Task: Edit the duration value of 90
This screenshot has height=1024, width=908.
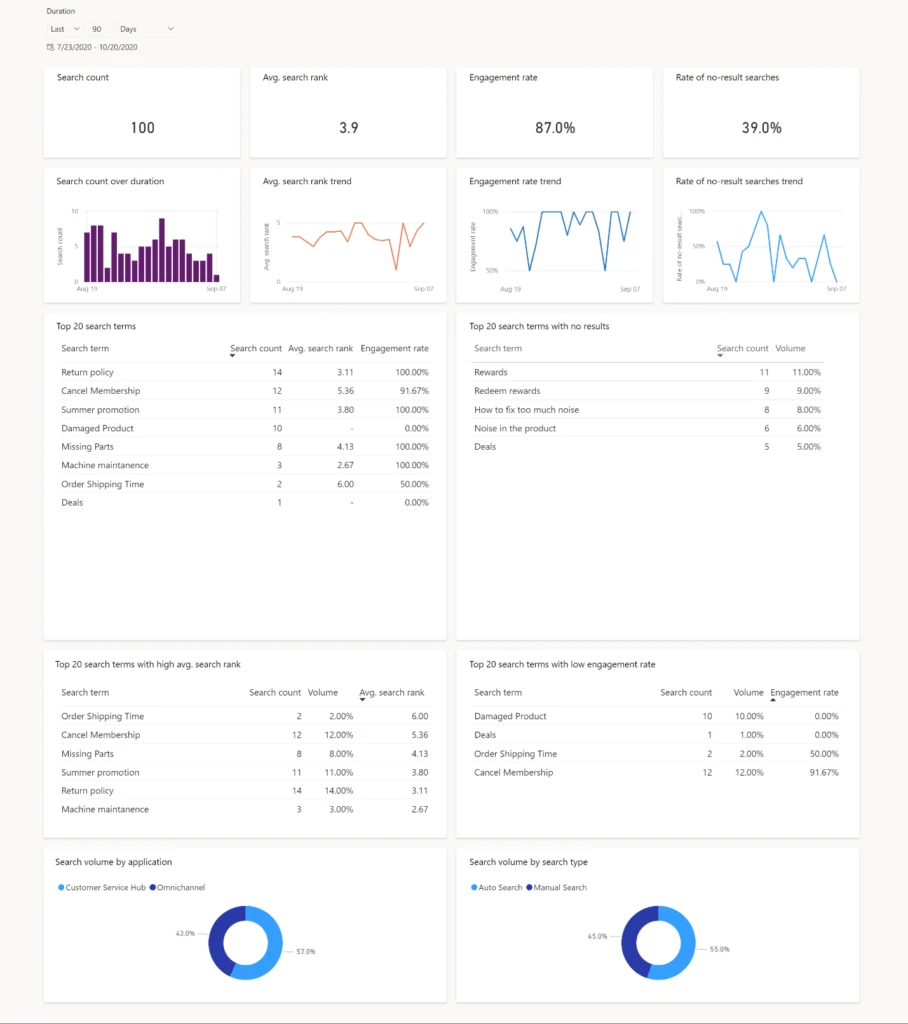Action: (x=96, y=28)
